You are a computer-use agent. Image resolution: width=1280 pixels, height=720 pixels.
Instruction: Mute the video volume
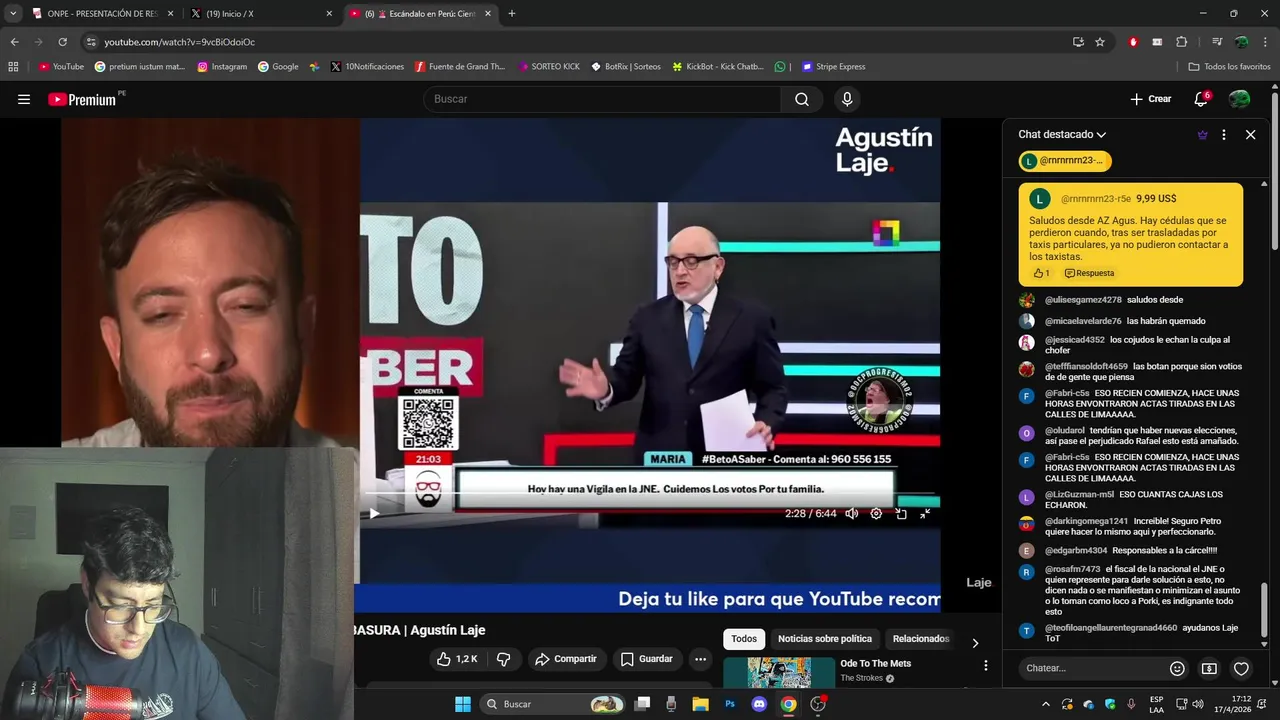pos(852,513)
